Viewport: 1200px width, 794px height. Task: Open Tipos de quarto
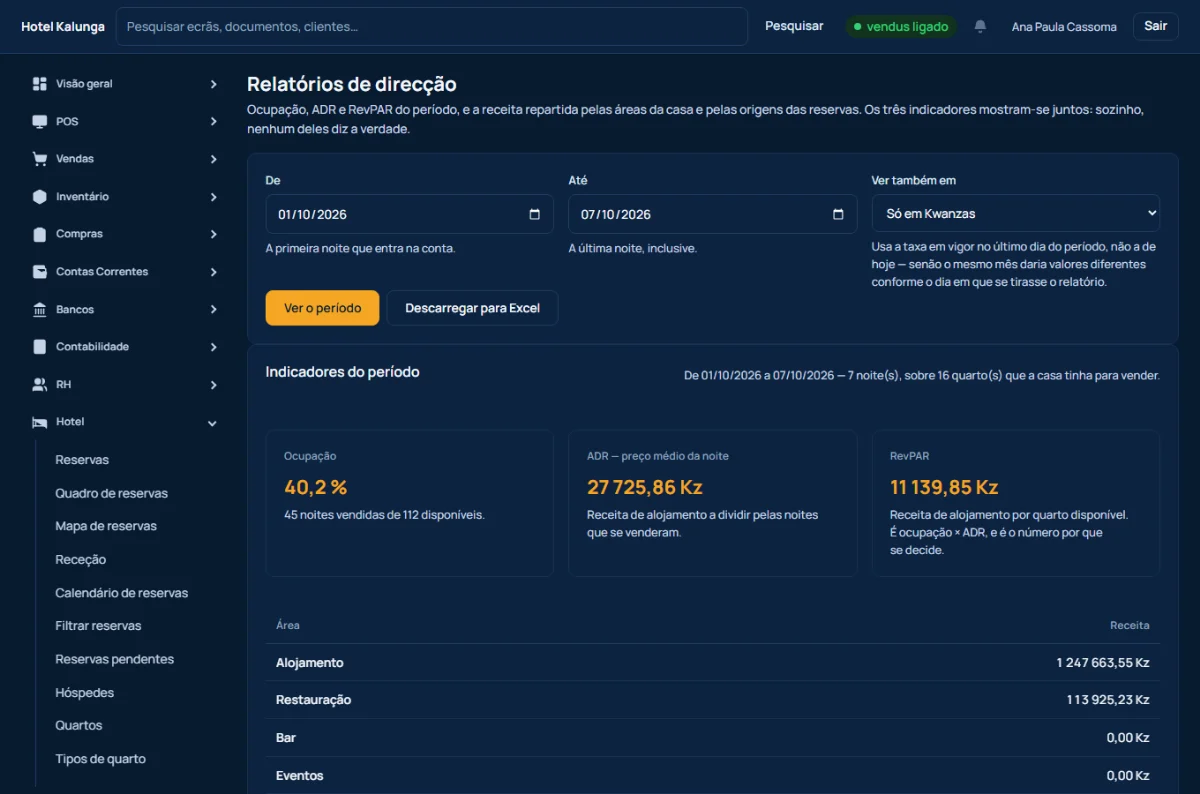coord(100,759)
